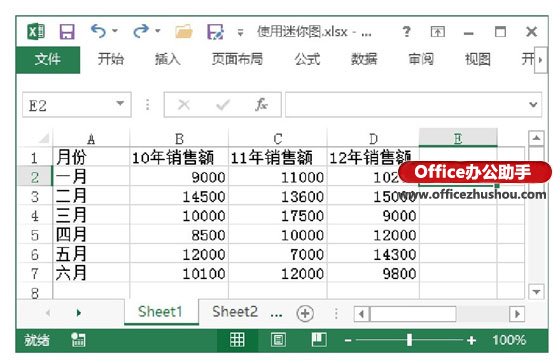This screenshot has width=560, height=363.
Task: Open the 文件 tab
Action: point(48,59)
